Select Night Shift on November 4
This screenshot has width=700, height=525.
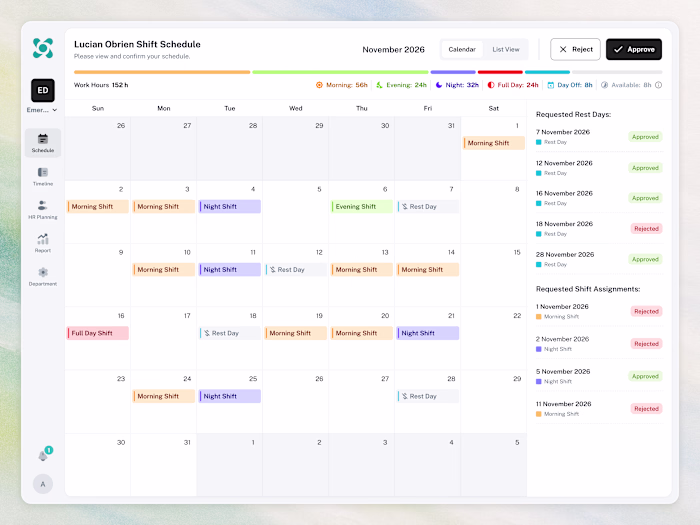(229, 207)
